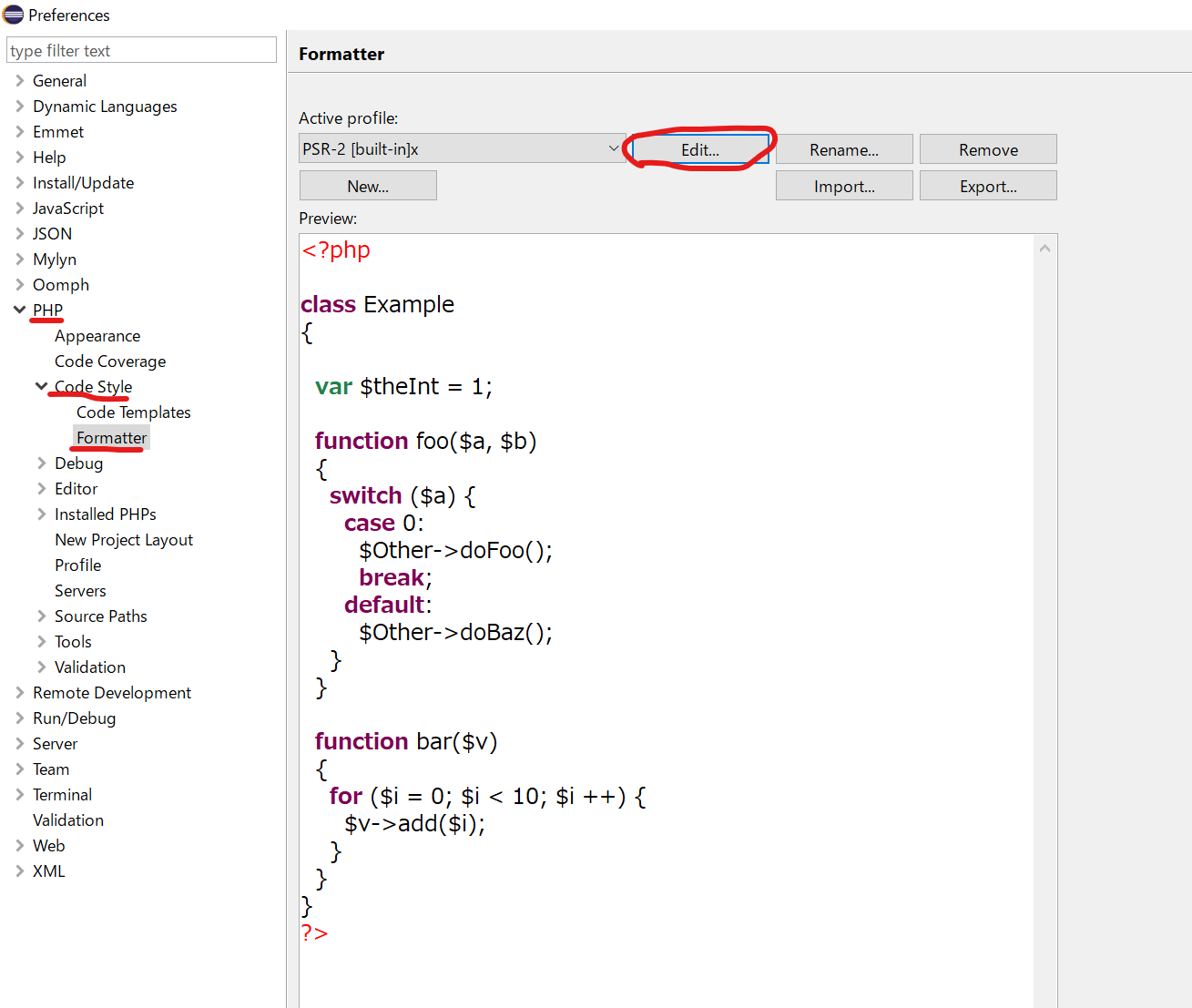Screen dimensions: 1192x1008
Task: Click inside the PHP code preview
Action: 667,619
